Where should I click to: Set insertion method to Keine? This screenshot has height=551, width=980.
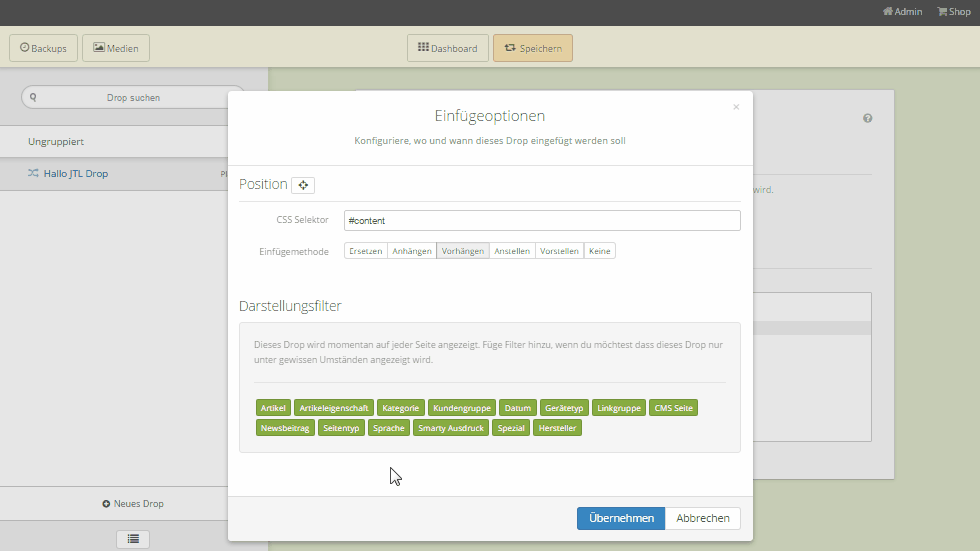(600, 251)
